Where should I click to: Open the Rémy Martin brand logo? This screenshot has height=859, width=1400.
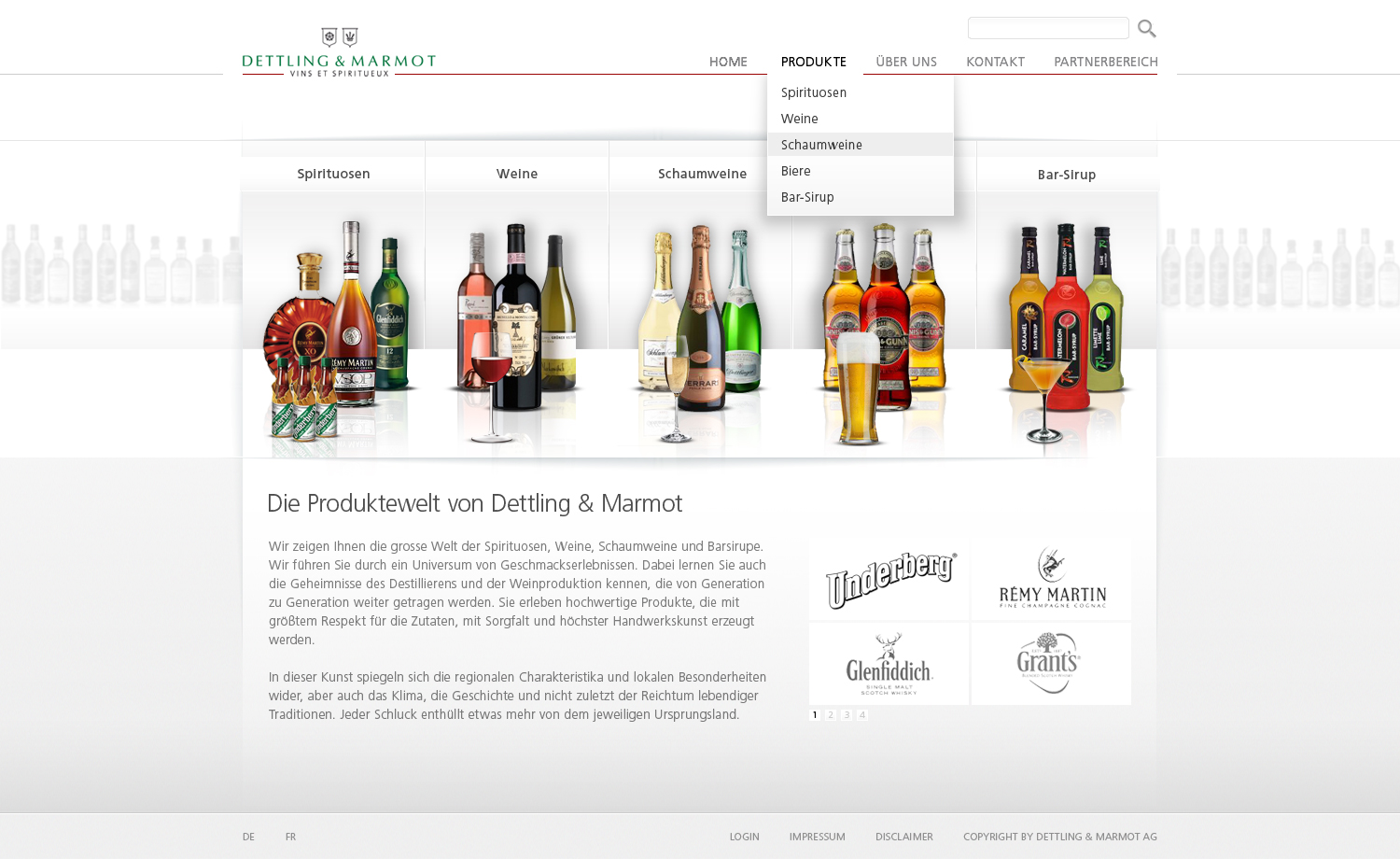point(1051,579)
